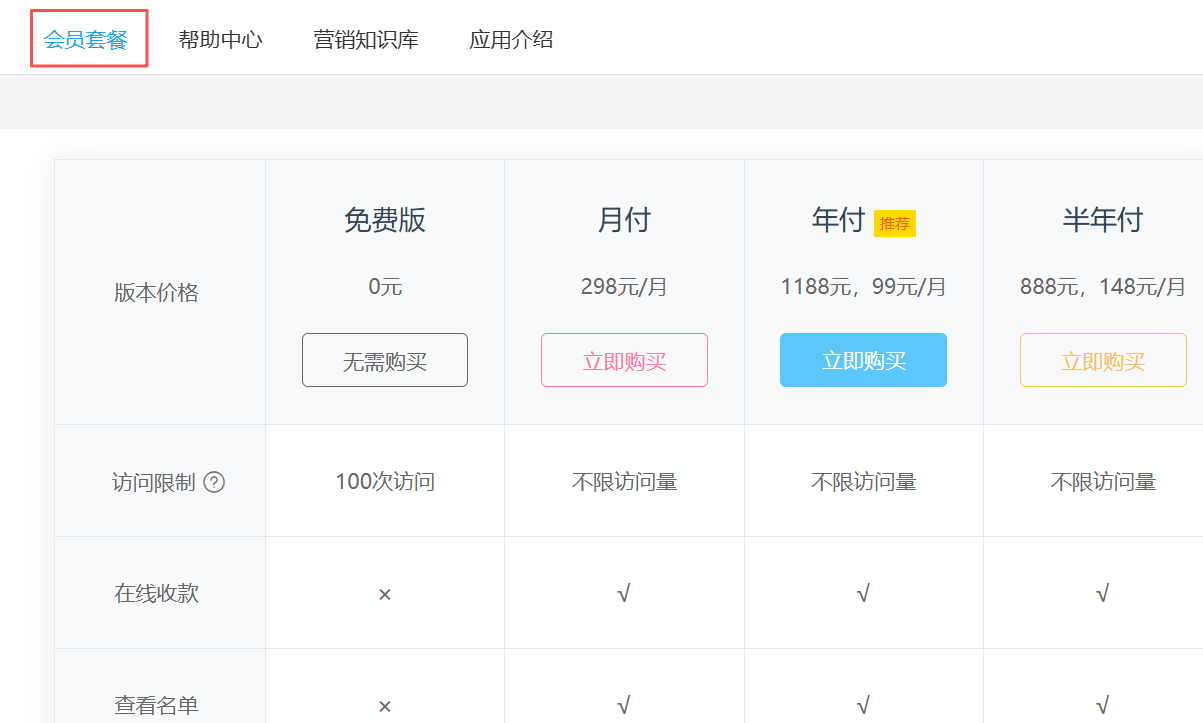Click the × mark for 查看名单 in 免费版

click(385, 706)
